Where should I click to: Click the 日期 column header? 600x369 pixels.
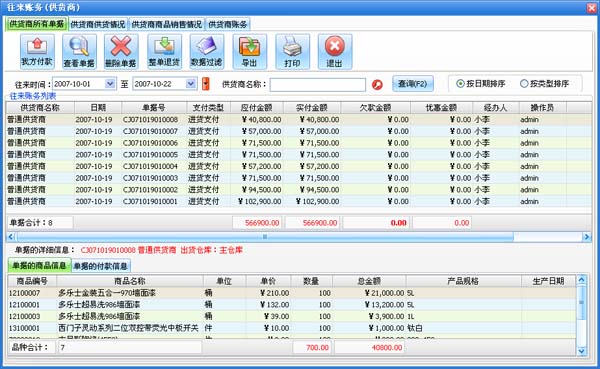pyautogui.click(x=98, y=108)
